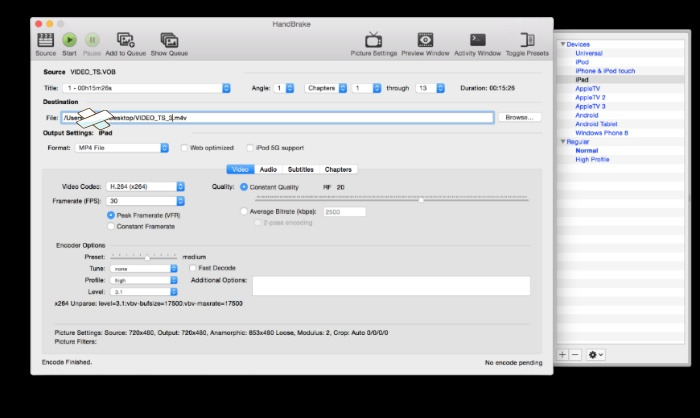Viewport: 700px width, 418px height.
Task: Click the RF quality slider handle
Action: click(421, 200)
